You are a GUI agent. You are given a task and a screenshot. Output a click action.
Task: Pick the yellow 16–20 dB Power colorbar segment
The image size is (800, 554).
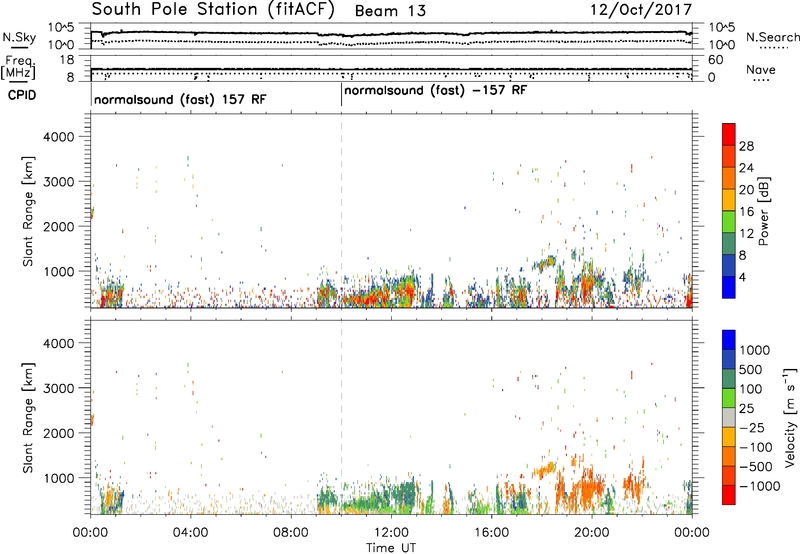[x=729, y=200]
